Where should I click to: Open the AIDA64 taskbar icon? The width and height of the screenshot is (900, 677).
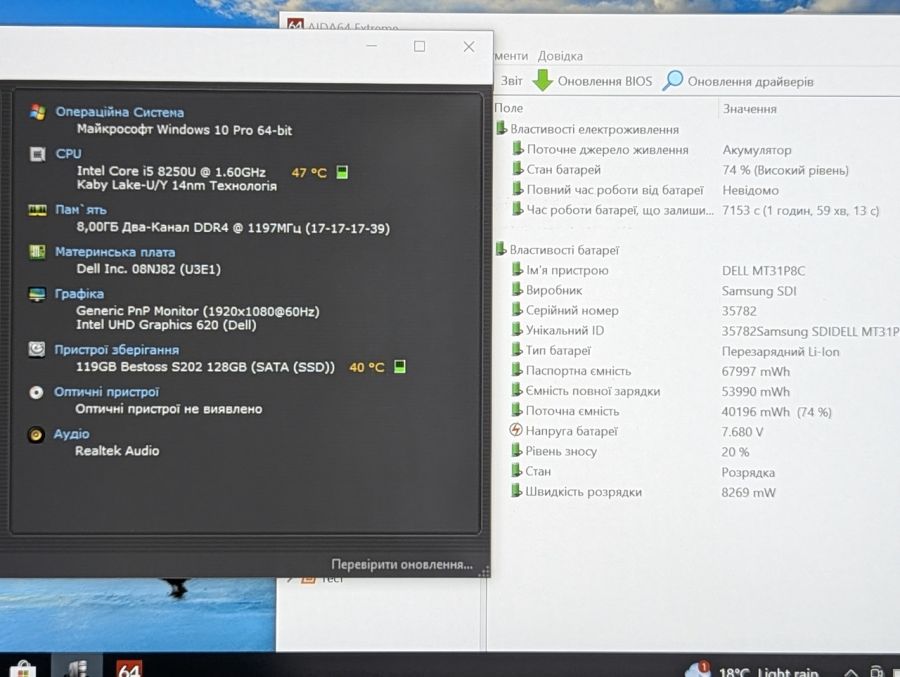[x=129, y=668]
